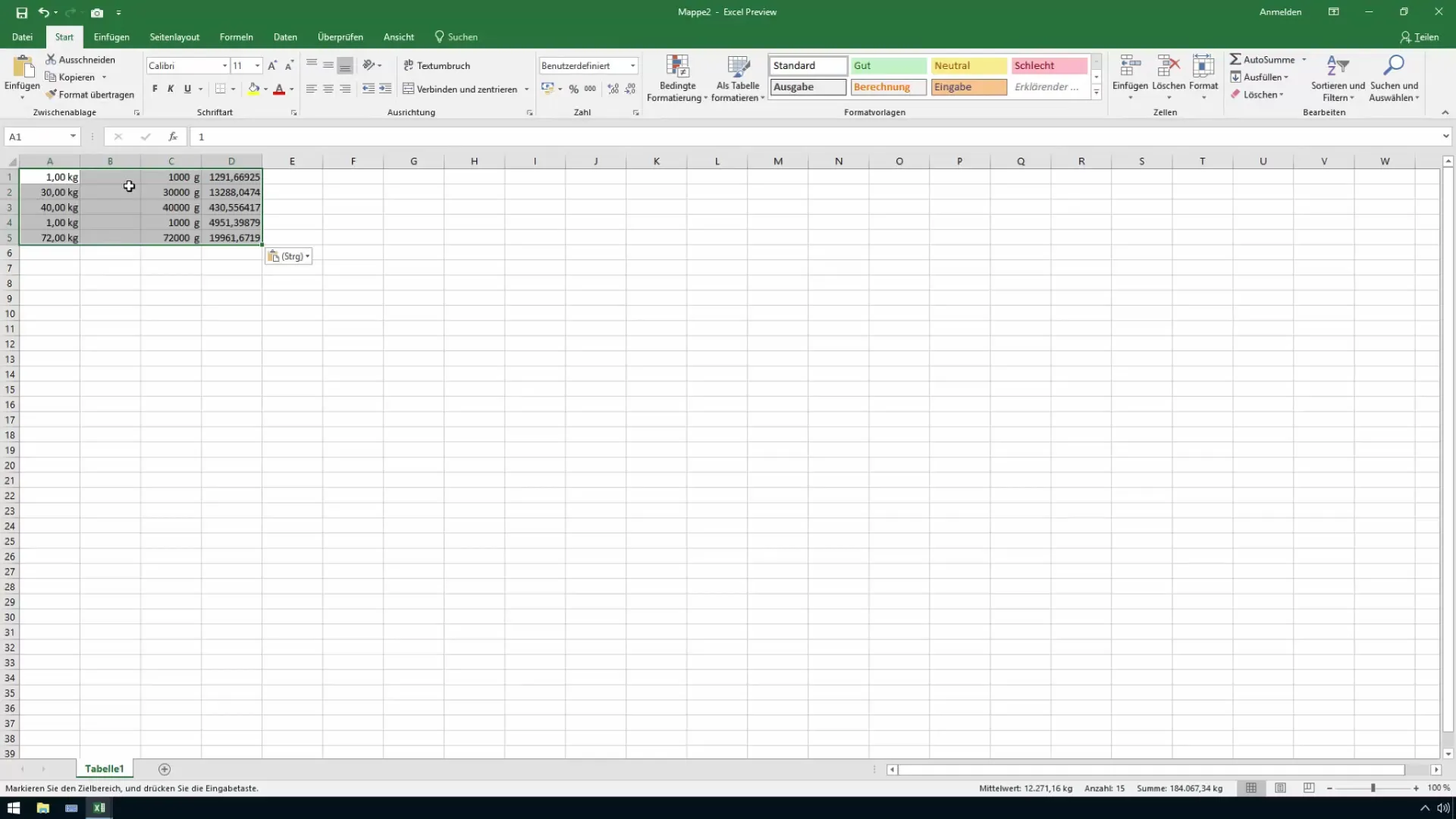This screenshot has height=819, width=1456.
Task: Open Sortieren und Filtern menu
Action: pos(1338,78)
